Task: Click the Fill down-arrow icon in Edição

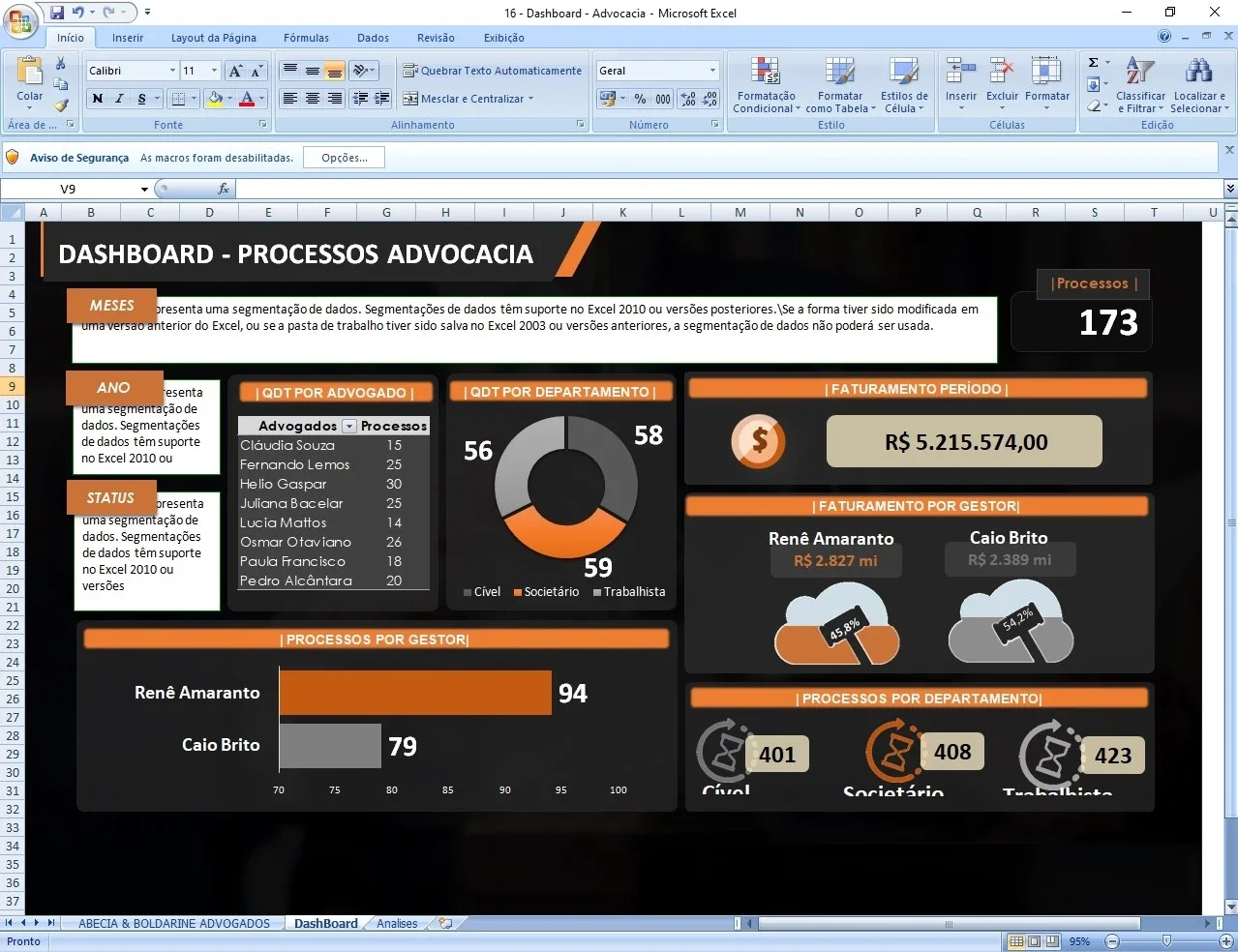Action: tap(1094, 84)
